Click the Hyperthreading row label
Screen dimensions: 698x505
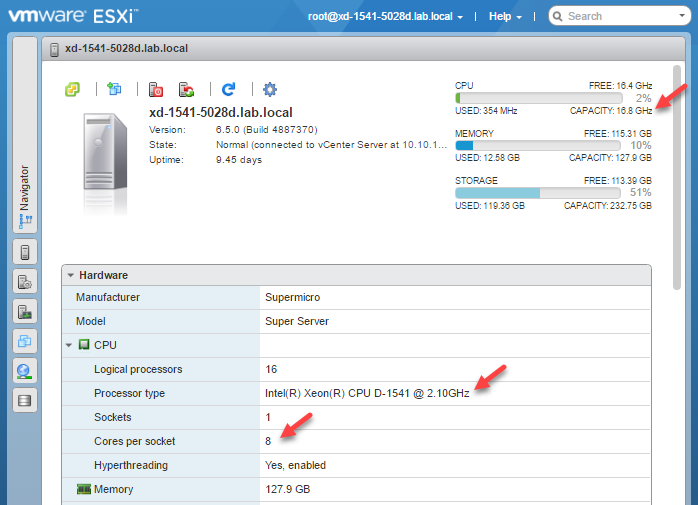click(x=131, y=465)
